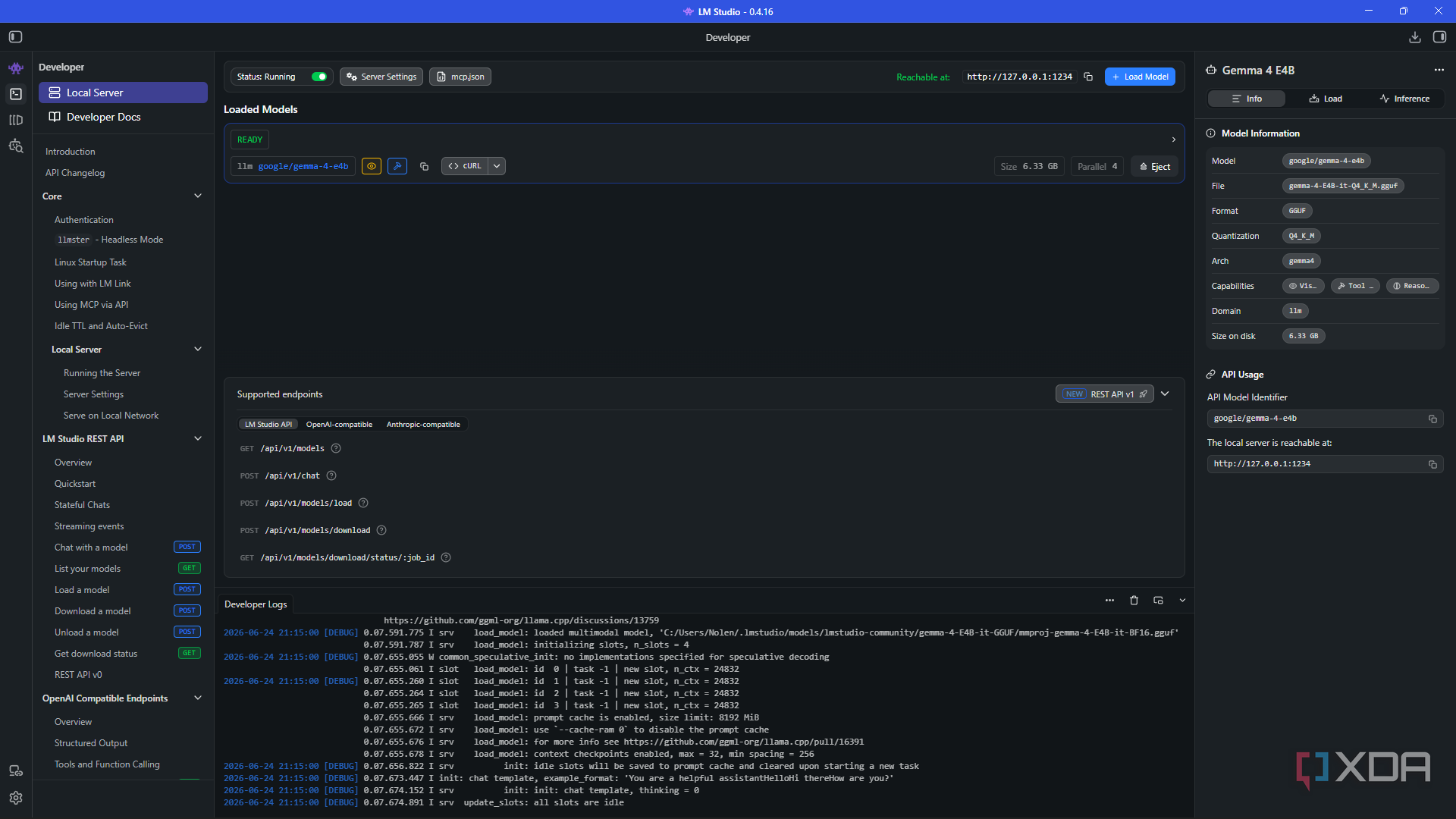The width and height of the screenshot is (1456, 819).
Task: Open the downloads panel icon
Action: coord(1415,37)
